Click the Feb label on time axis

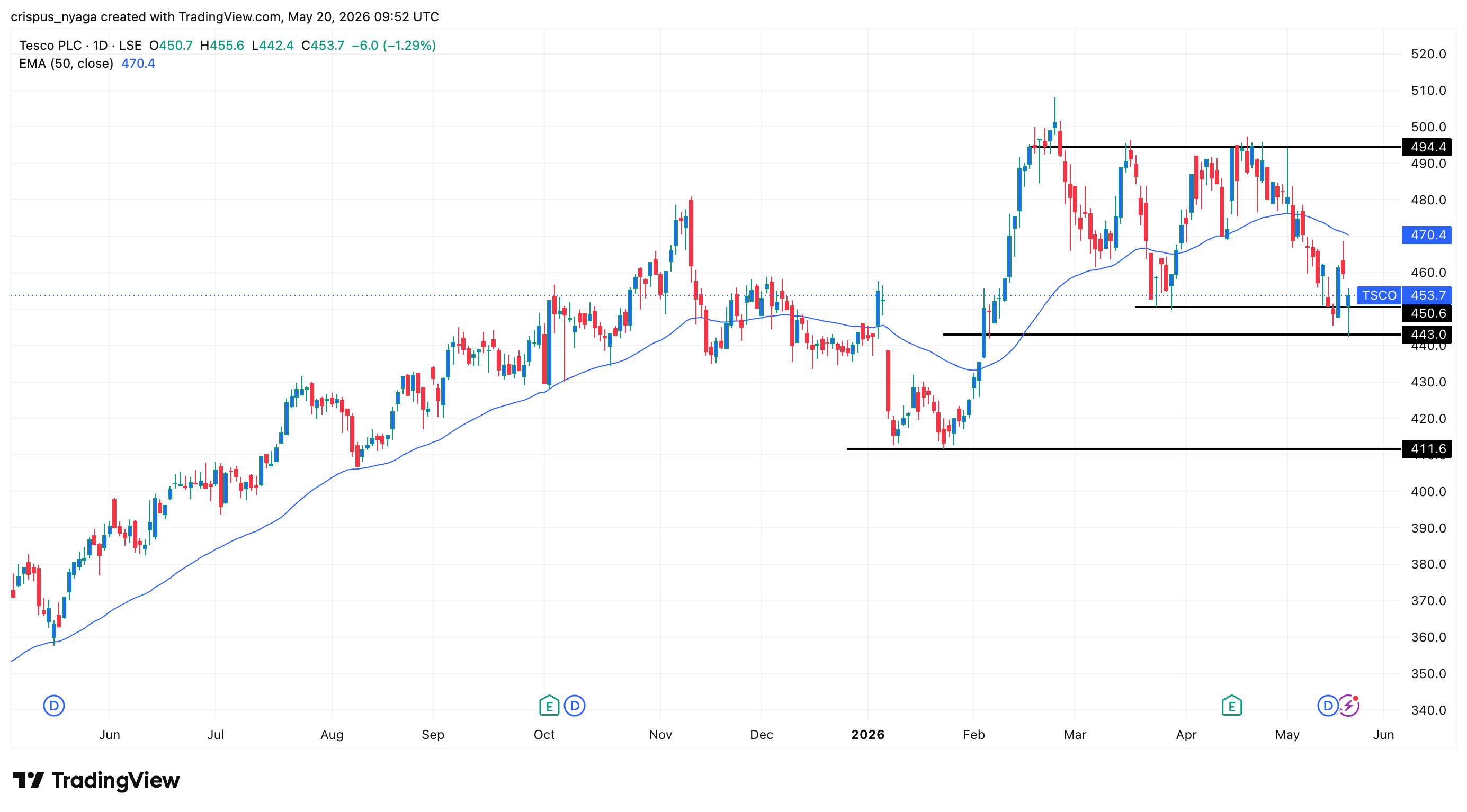974,735
